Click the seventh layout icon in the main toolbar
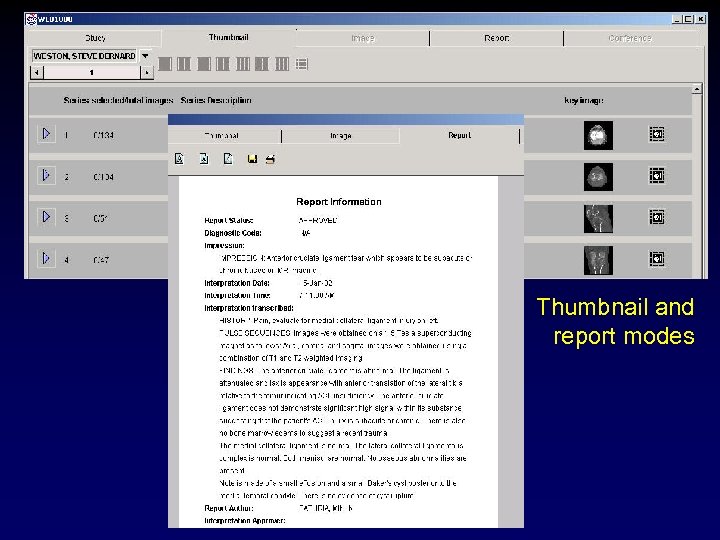The width and height of the screenshot is (720, 540). click(282, 64)
